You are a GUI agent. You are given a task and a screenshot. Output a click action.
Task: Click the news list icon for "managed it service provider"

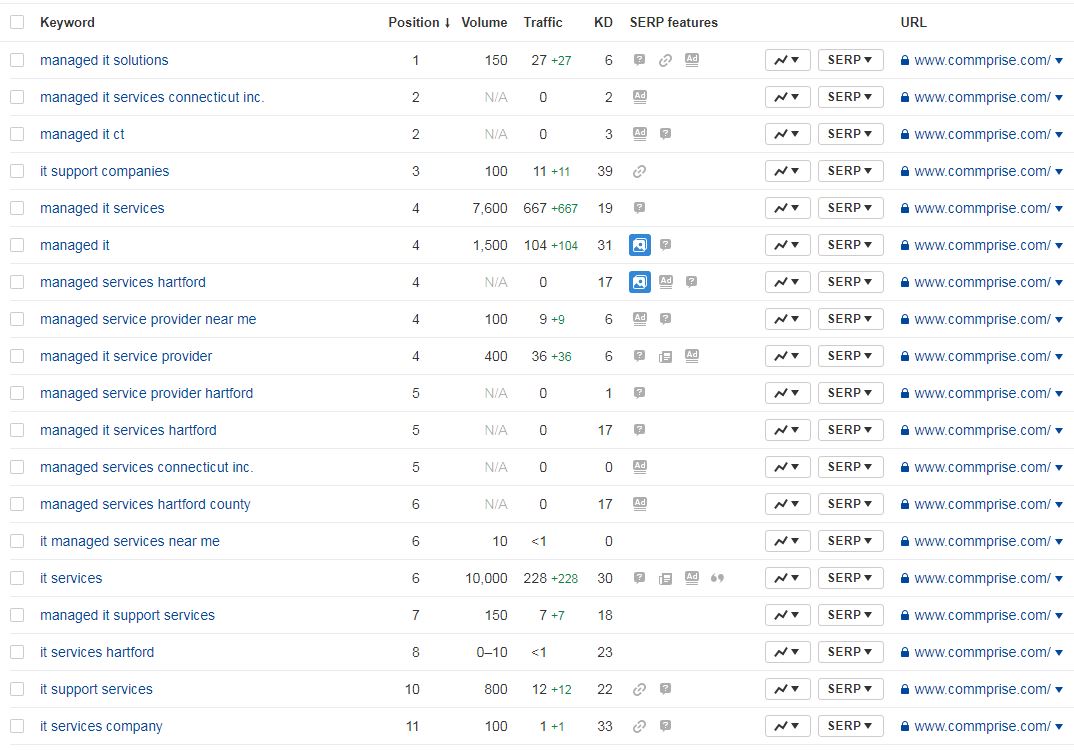point(666,356)
